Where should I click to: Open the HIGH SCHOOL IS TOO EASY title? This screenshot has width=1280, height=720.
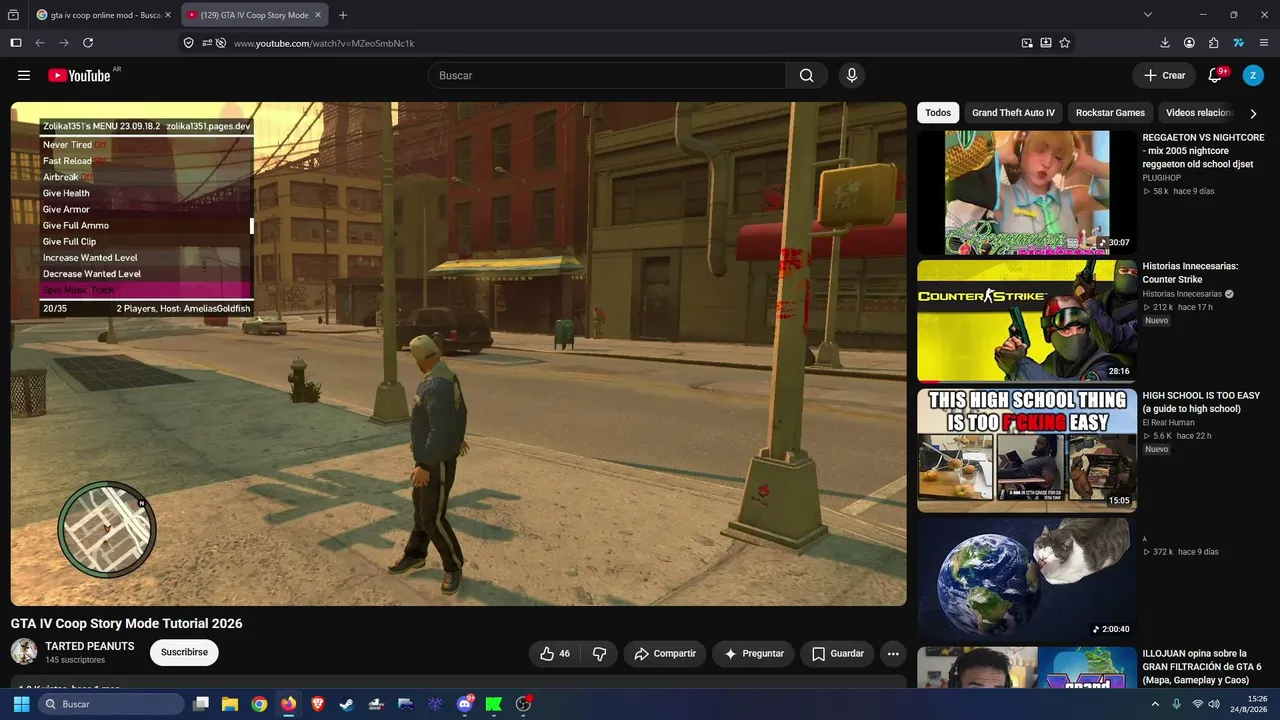point(1201,402)
